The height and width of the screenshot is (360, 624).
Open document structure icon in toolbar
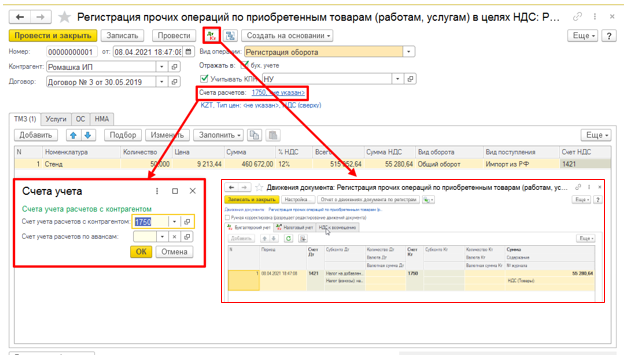click(230, 35)
